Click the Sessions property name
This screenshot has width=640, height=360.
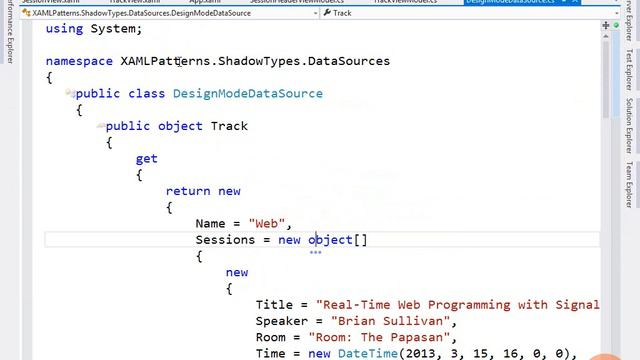coord(225,240)
